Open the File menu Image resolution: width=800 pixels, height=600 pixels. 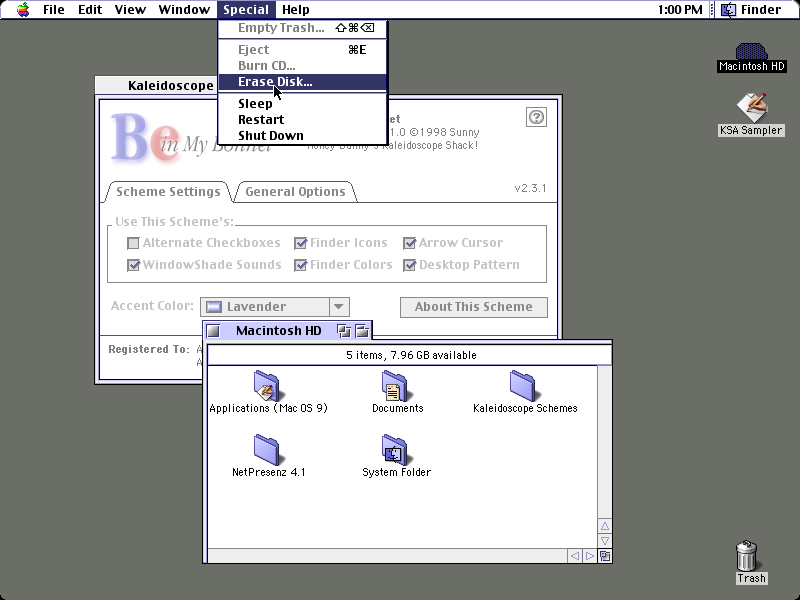pyautogui.click(x=54, y=10)
